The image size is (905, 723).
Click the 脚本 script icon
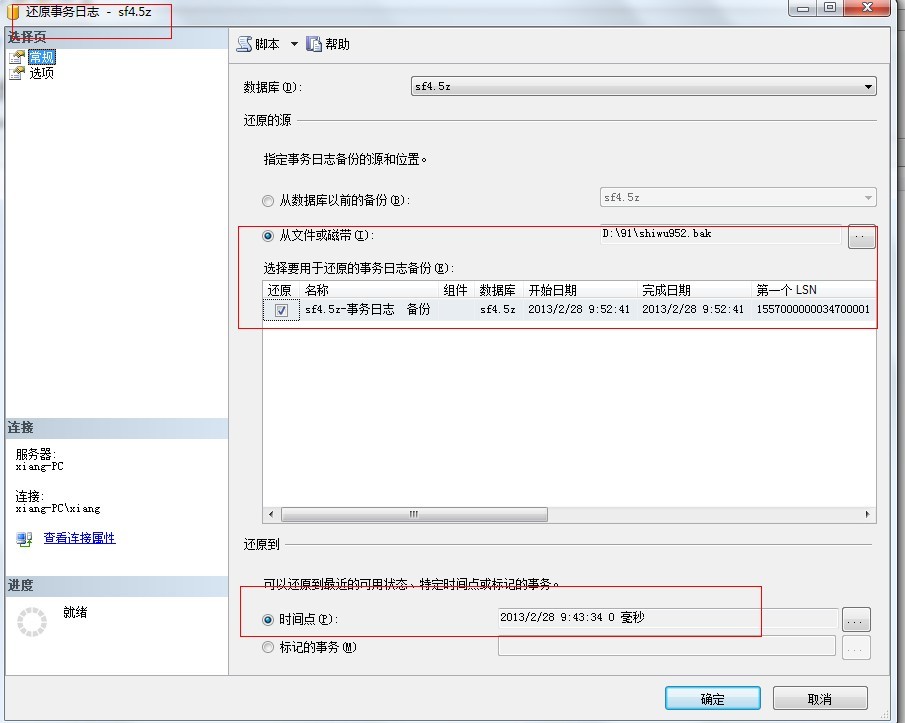[244, 44]
